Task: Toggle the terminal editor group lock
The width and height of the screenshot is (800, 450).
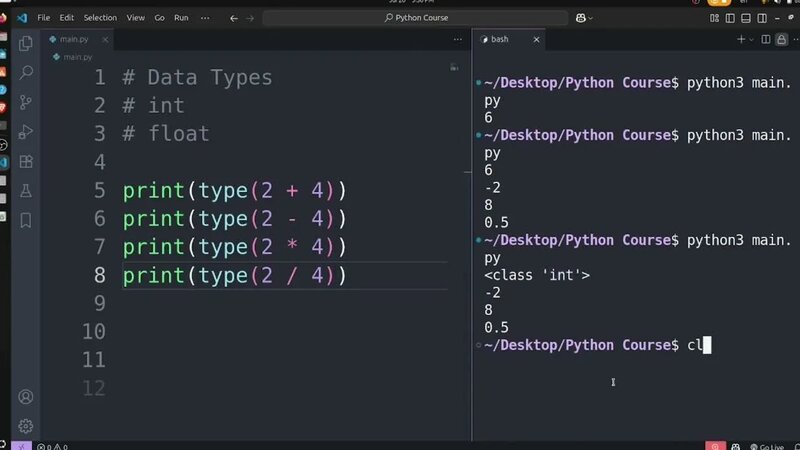Action: click(x=782, y=39)
